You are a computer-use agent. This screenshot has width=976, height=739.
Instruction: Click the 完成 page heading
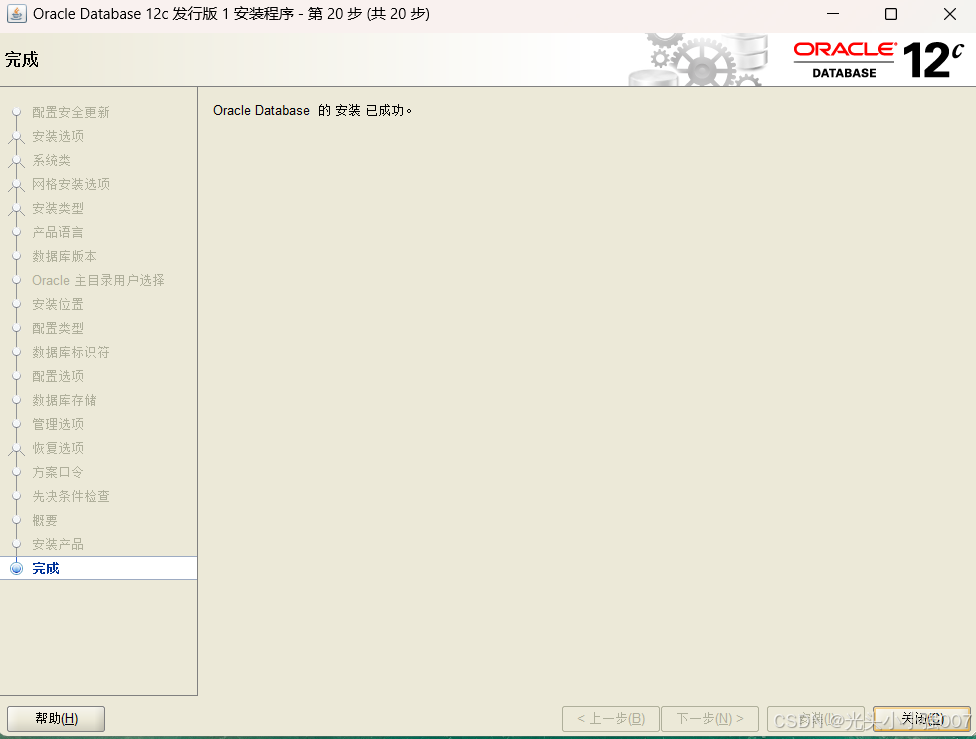pyautogui.click(x=22, y=60)
